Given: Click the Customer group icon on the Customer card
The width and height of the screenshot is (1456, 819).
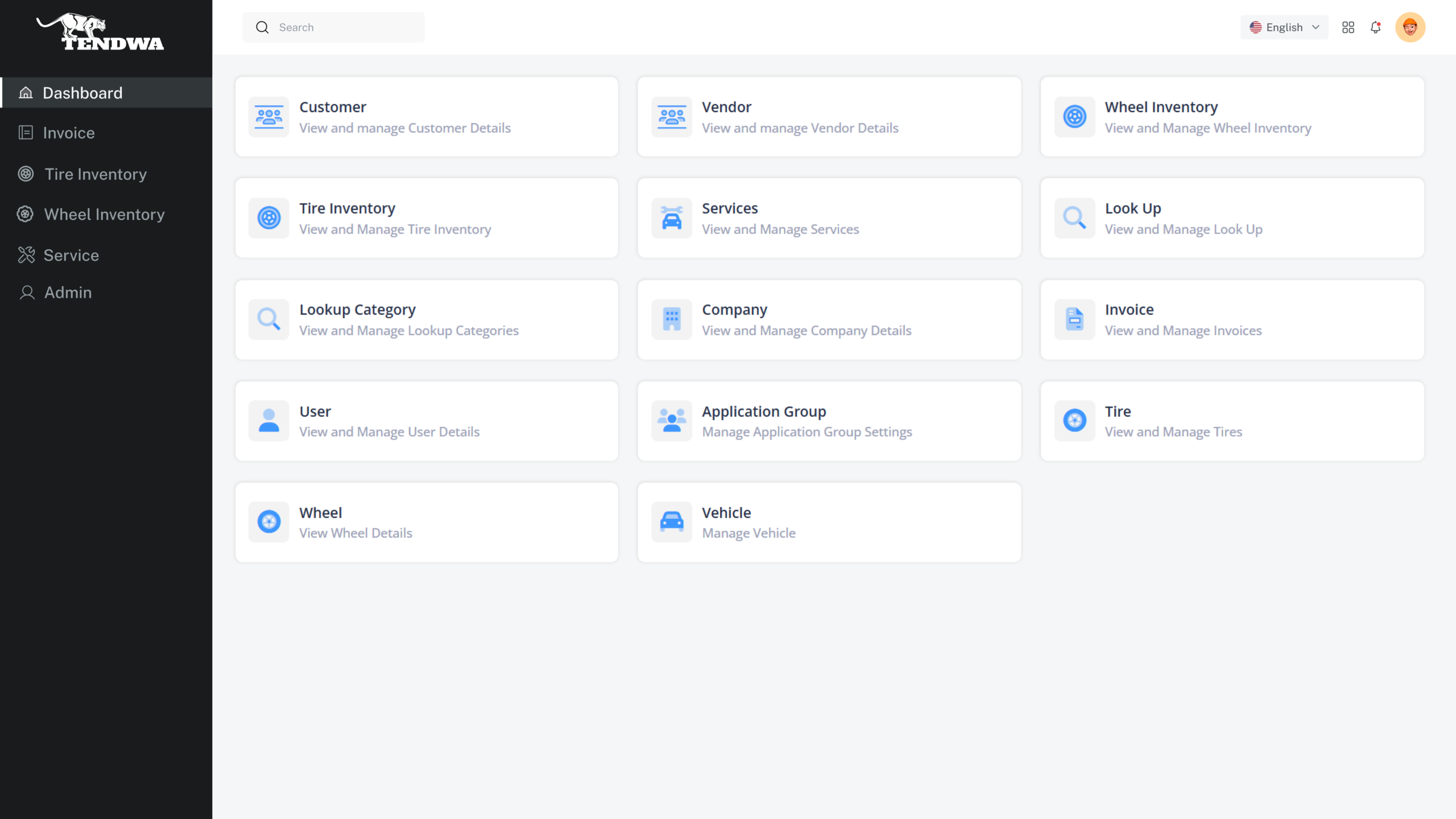Looking at the screenshot, I should [x=268, y=116].
